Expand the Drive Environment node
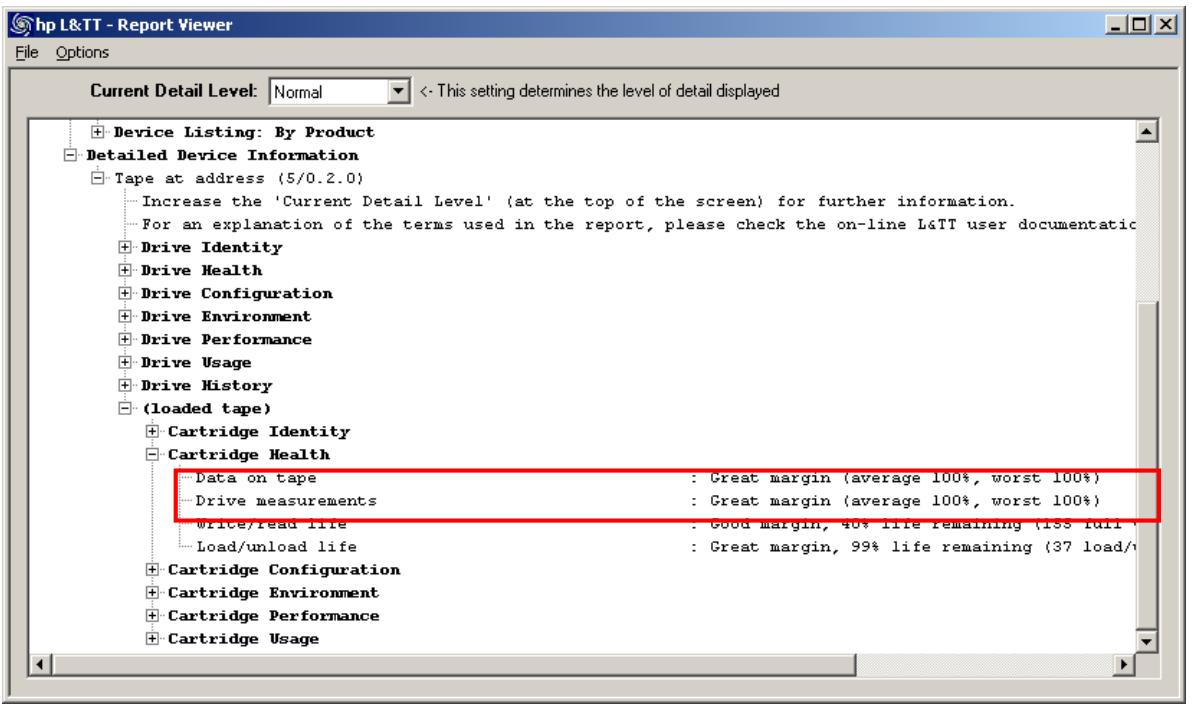 point(125,316)
